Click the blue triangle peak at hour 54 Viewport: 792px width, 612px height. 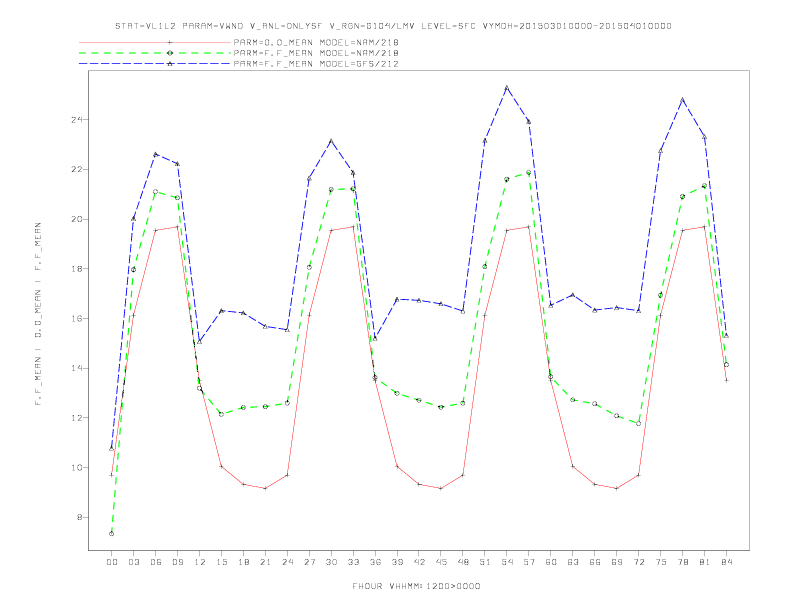(507, 88)
